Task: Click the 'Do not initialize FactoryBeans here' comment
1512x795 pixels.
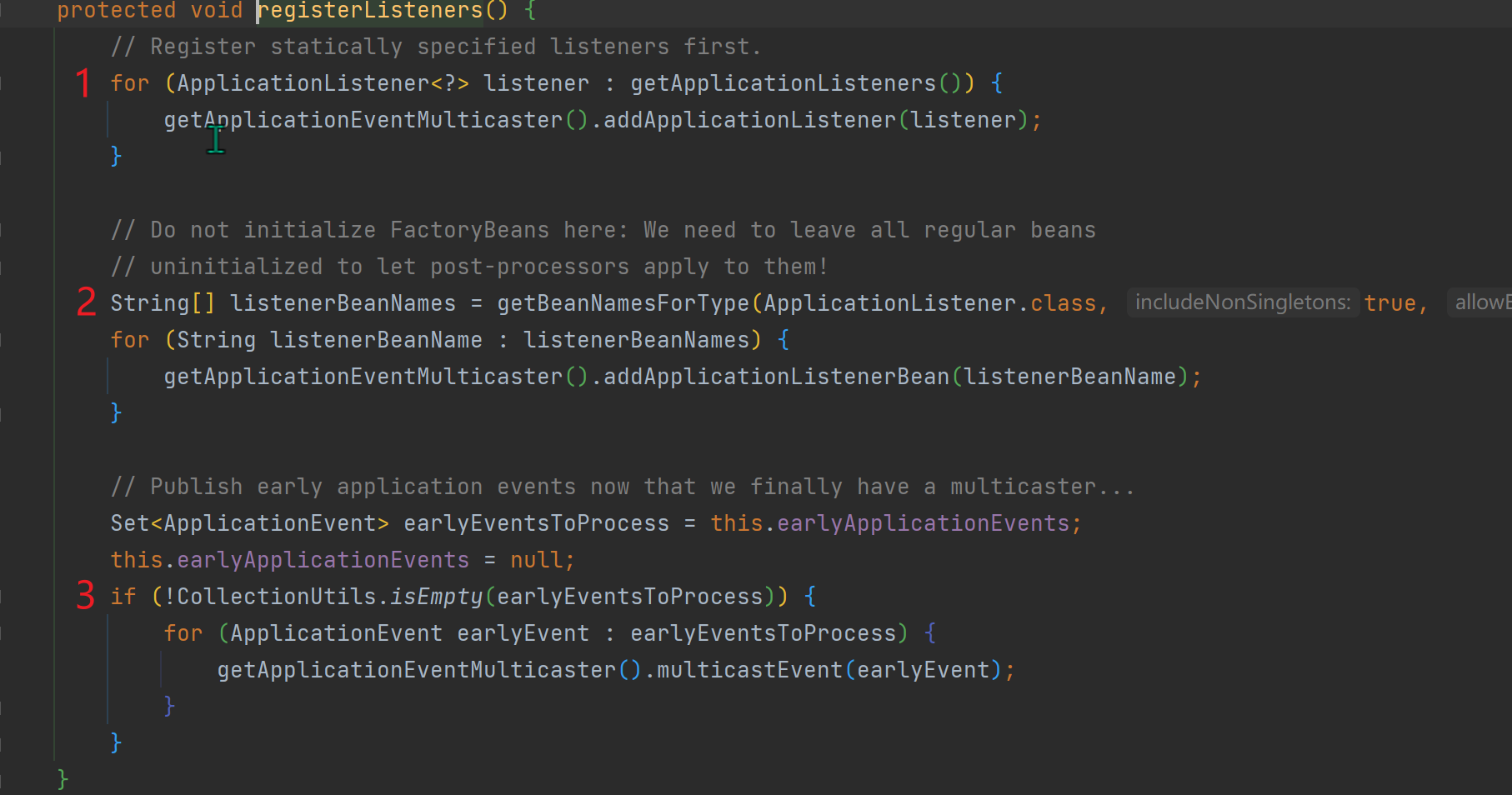Action: pyautogui.click(x=603, y=230)
